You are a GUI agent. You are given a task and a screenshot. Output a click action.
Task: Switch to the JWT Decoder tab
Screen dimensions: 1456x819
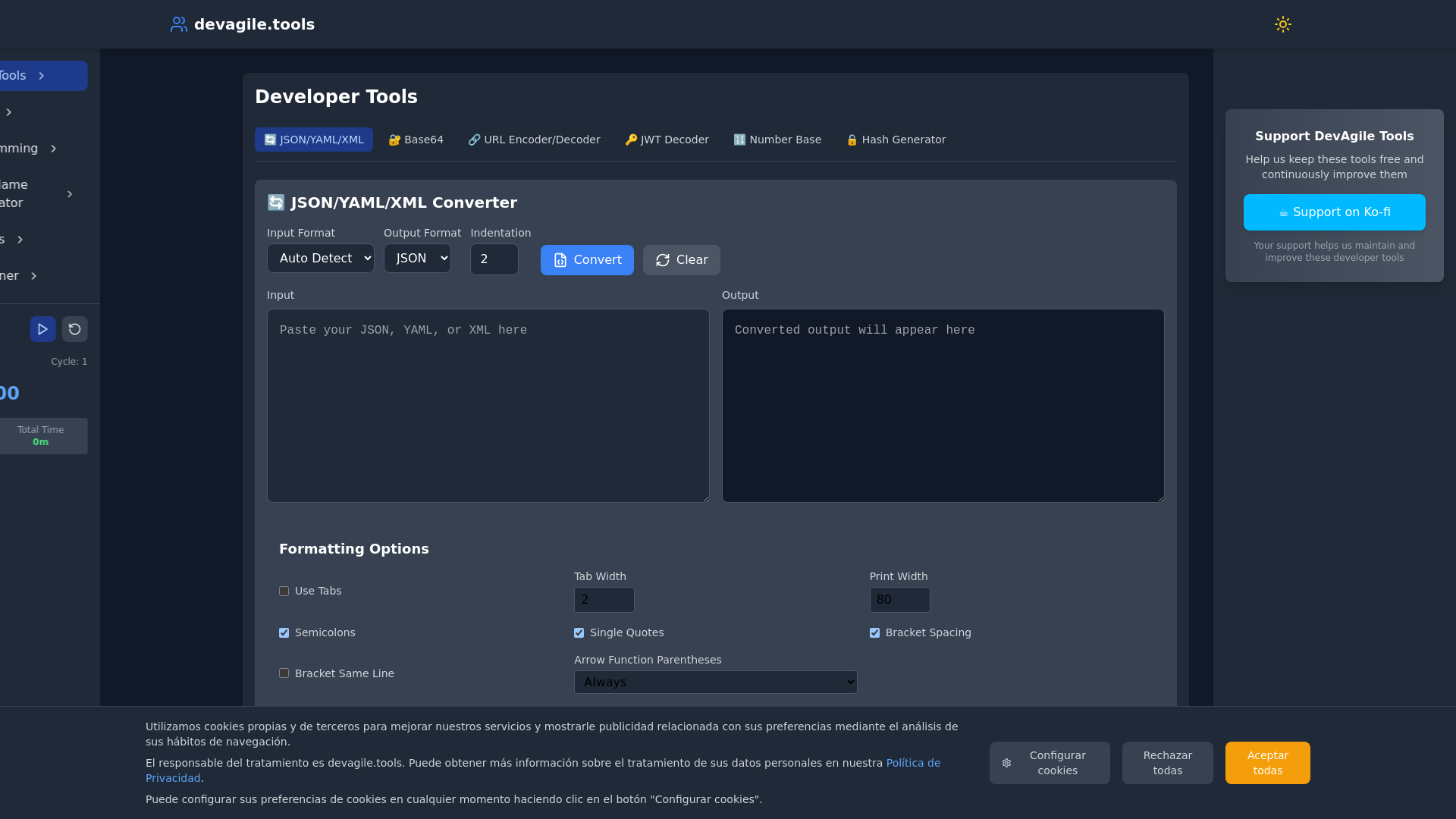click(x=667, y=140)
